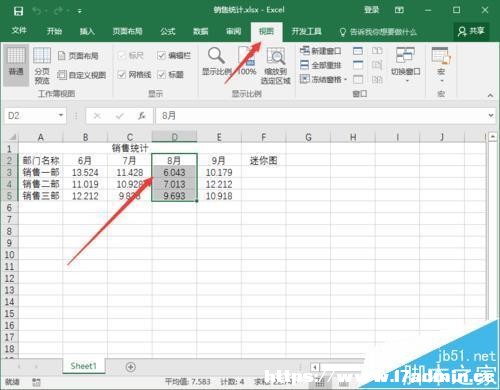Collapse the ribbon with the chevron

(490, 95)
